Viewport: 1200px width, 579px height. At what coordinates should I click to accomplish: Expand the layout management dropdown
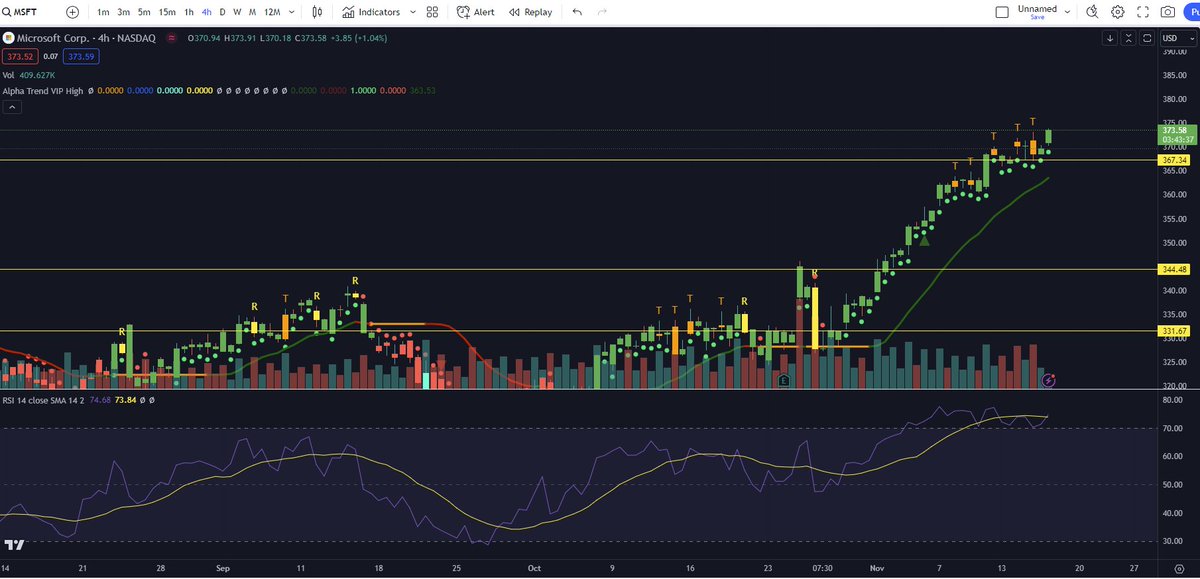tap(1068, 12)
